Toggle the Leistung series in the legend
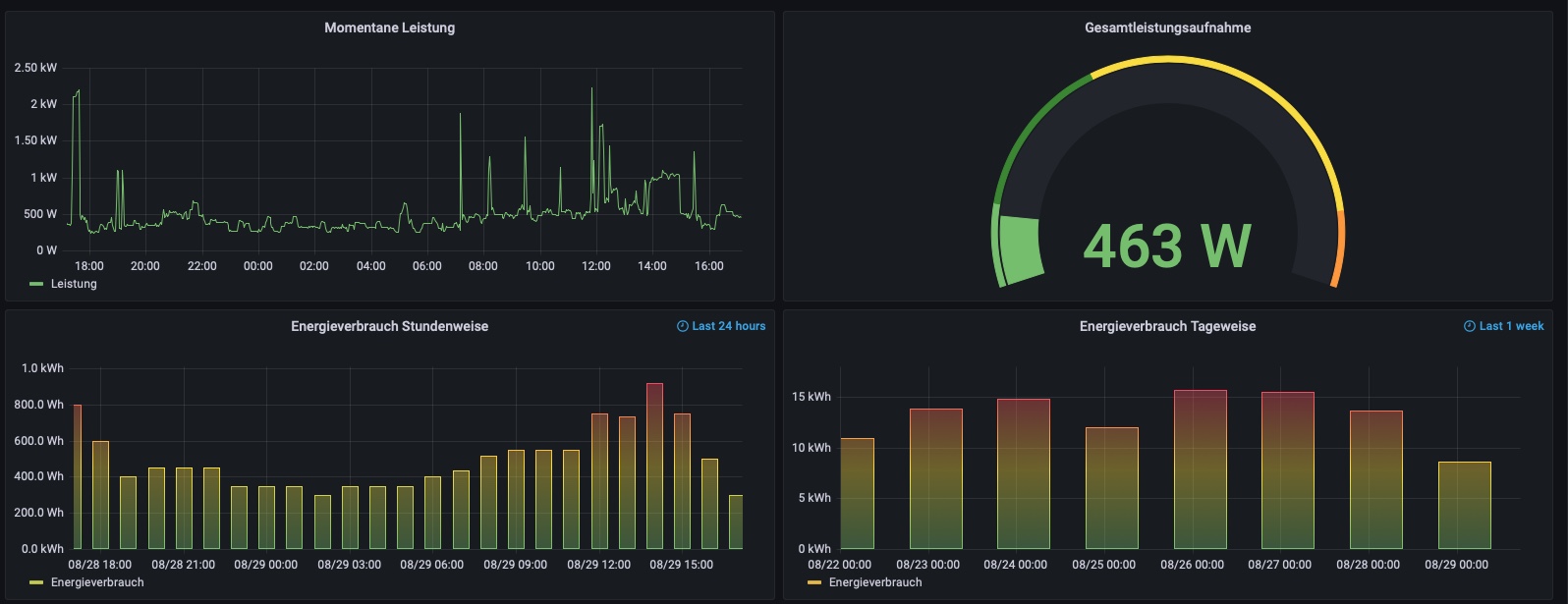 pos(74,284)
